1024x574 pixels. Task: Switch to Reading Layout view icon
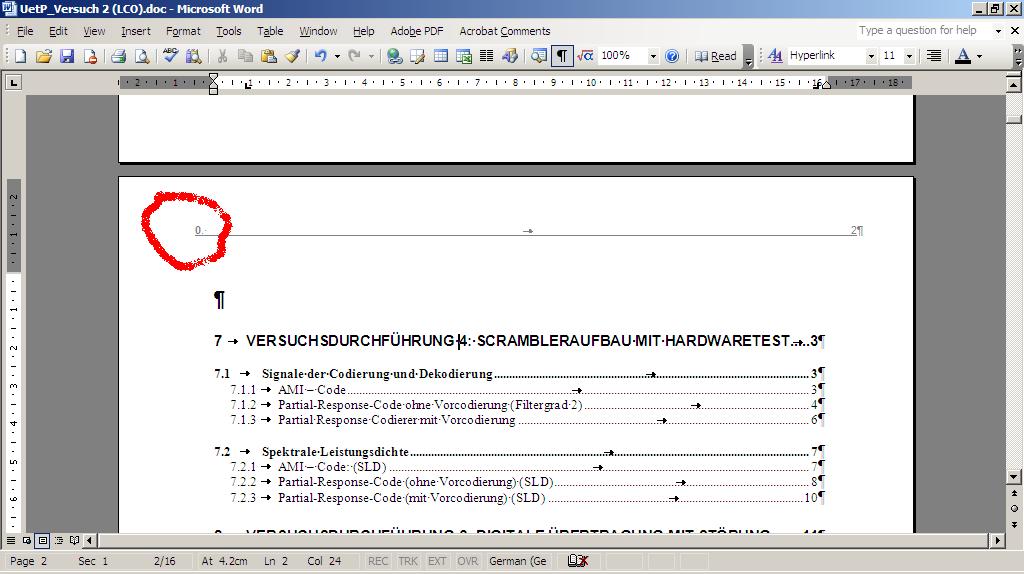tap(74, 540)
